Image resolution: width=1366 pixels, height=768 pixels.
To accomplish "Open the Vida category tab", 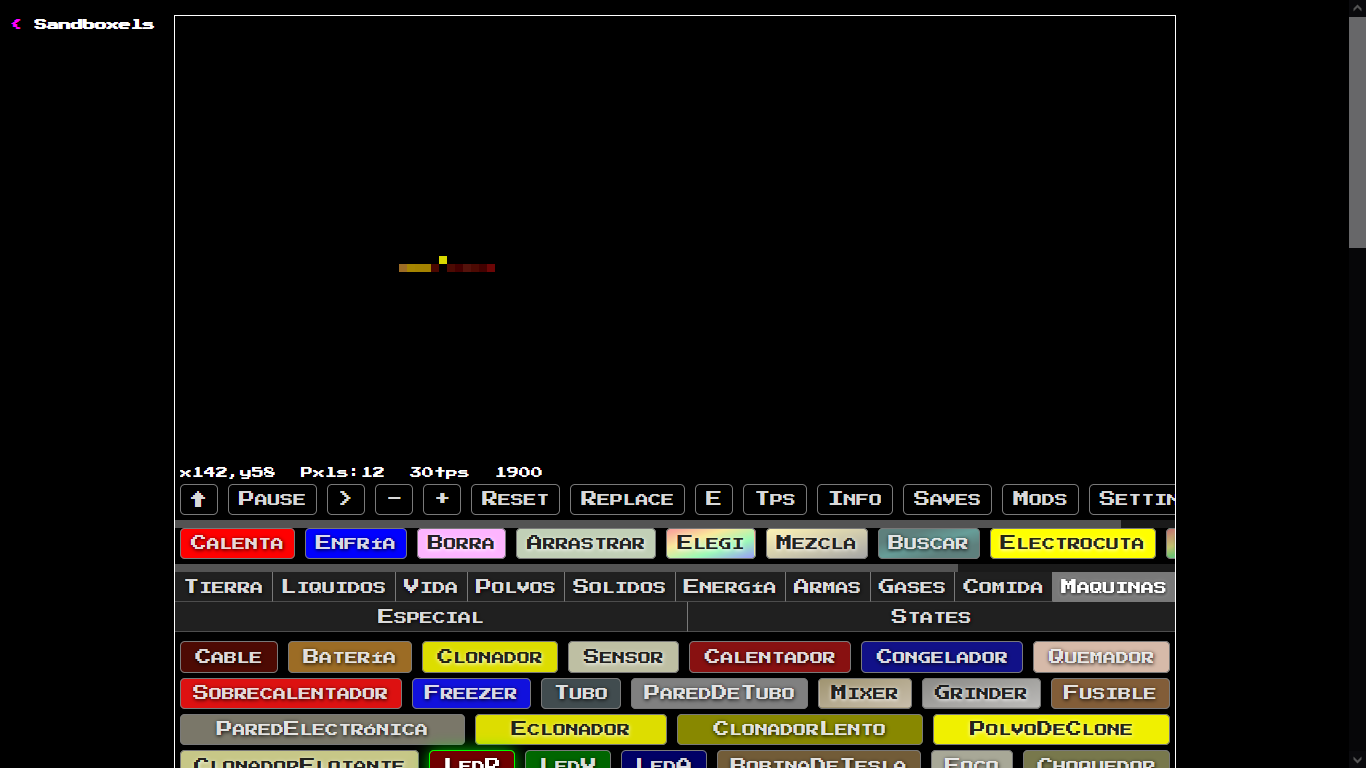I will pos(431,587).
